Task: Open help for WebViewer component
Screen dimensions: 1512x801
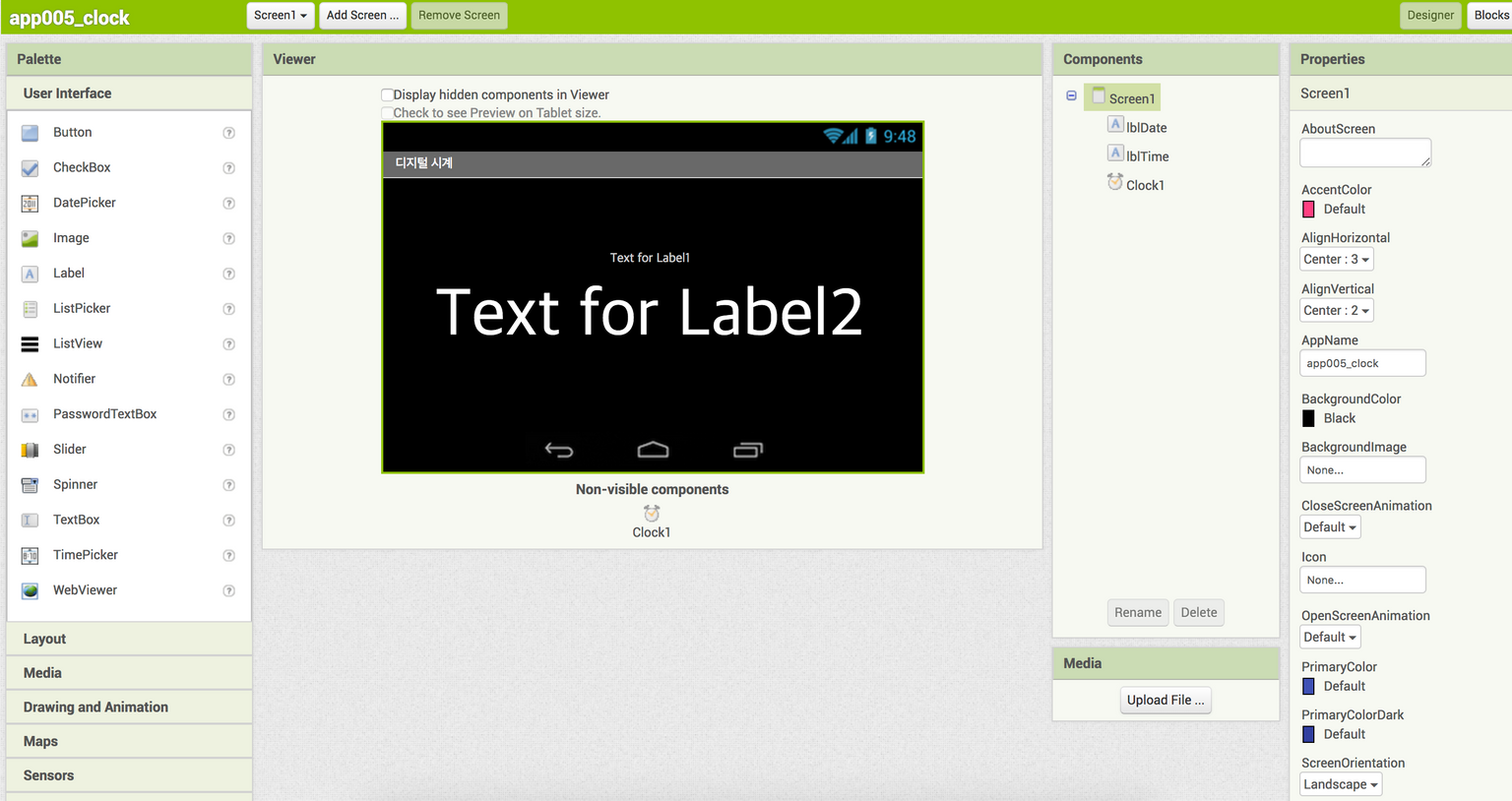Action: tap(228, 590)
